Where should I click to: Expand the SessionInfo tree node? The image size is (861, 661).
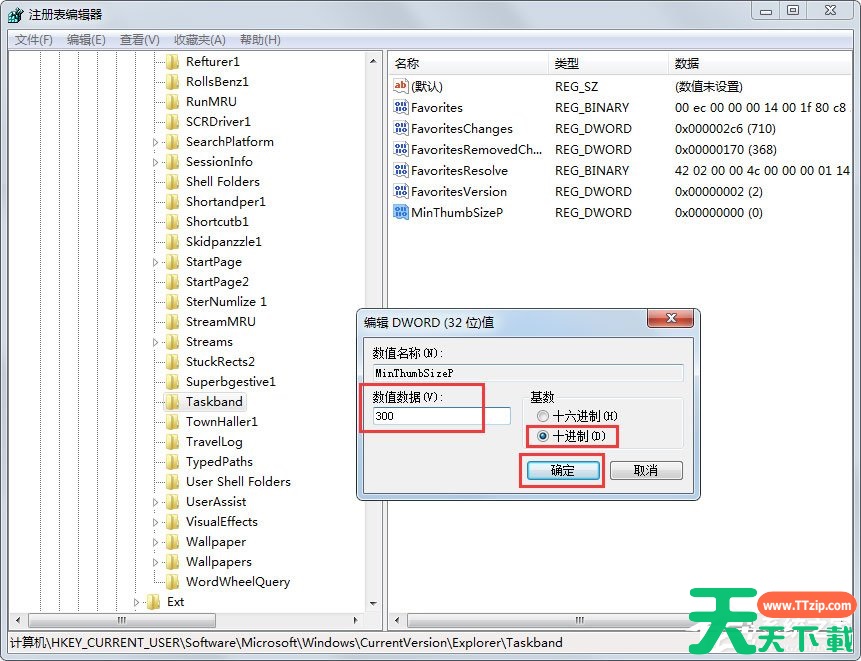pos(155,162)
